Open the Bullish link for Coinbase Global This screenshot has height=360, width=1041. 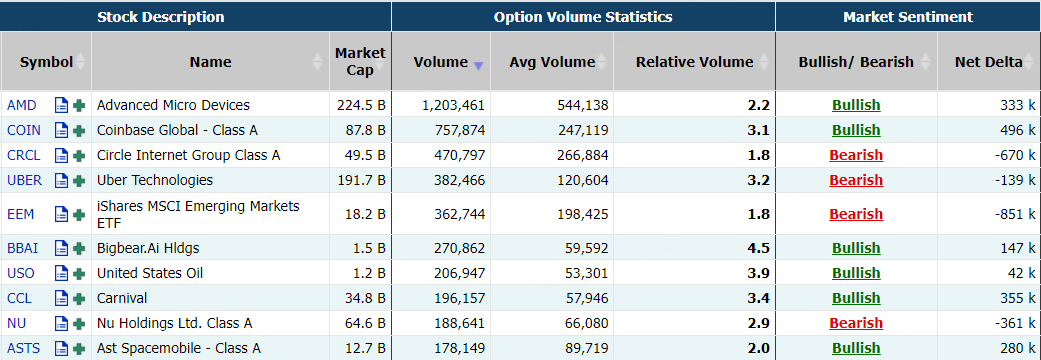856,130
